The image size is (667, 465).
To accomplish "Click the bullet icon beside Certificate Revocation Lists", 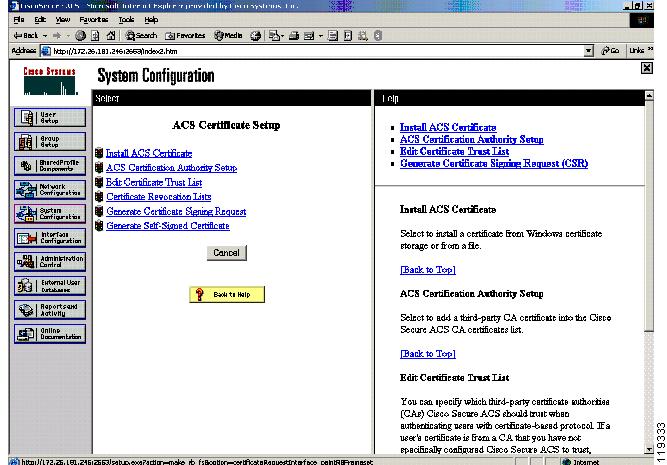I will click(99, 197).
